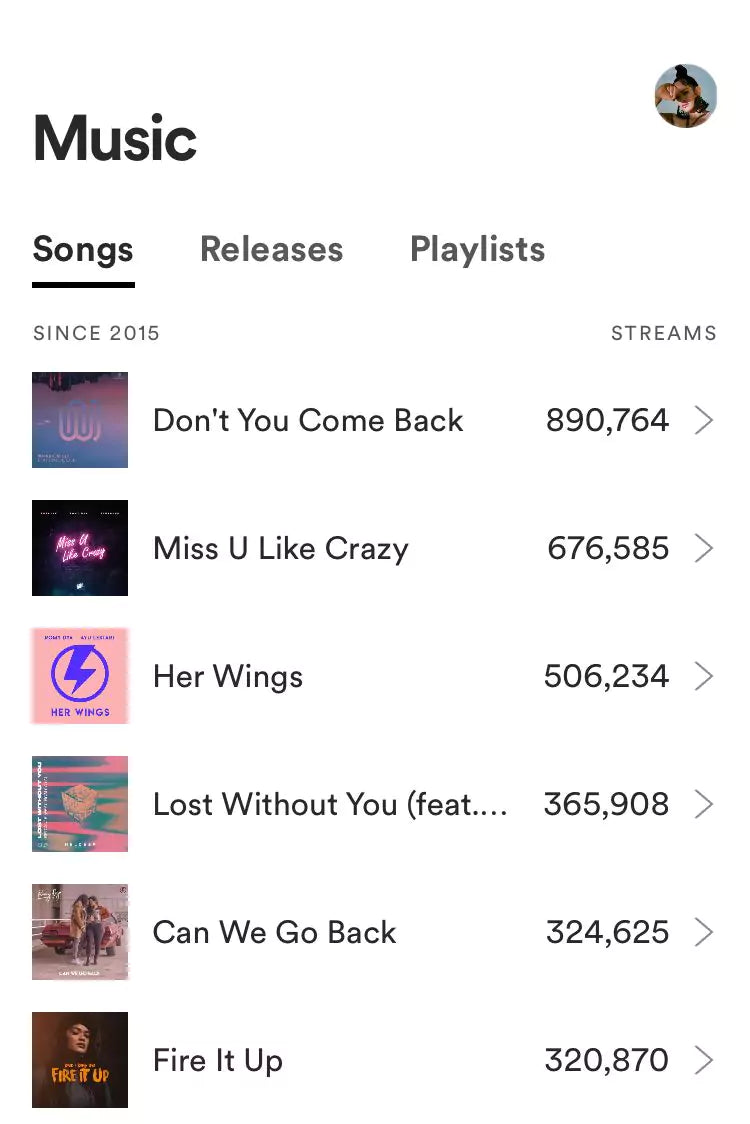The width and height of the screenshot is (750, 1124).
Task: Tap the Fire It Up cover image
Action: tap(80, 1060)
